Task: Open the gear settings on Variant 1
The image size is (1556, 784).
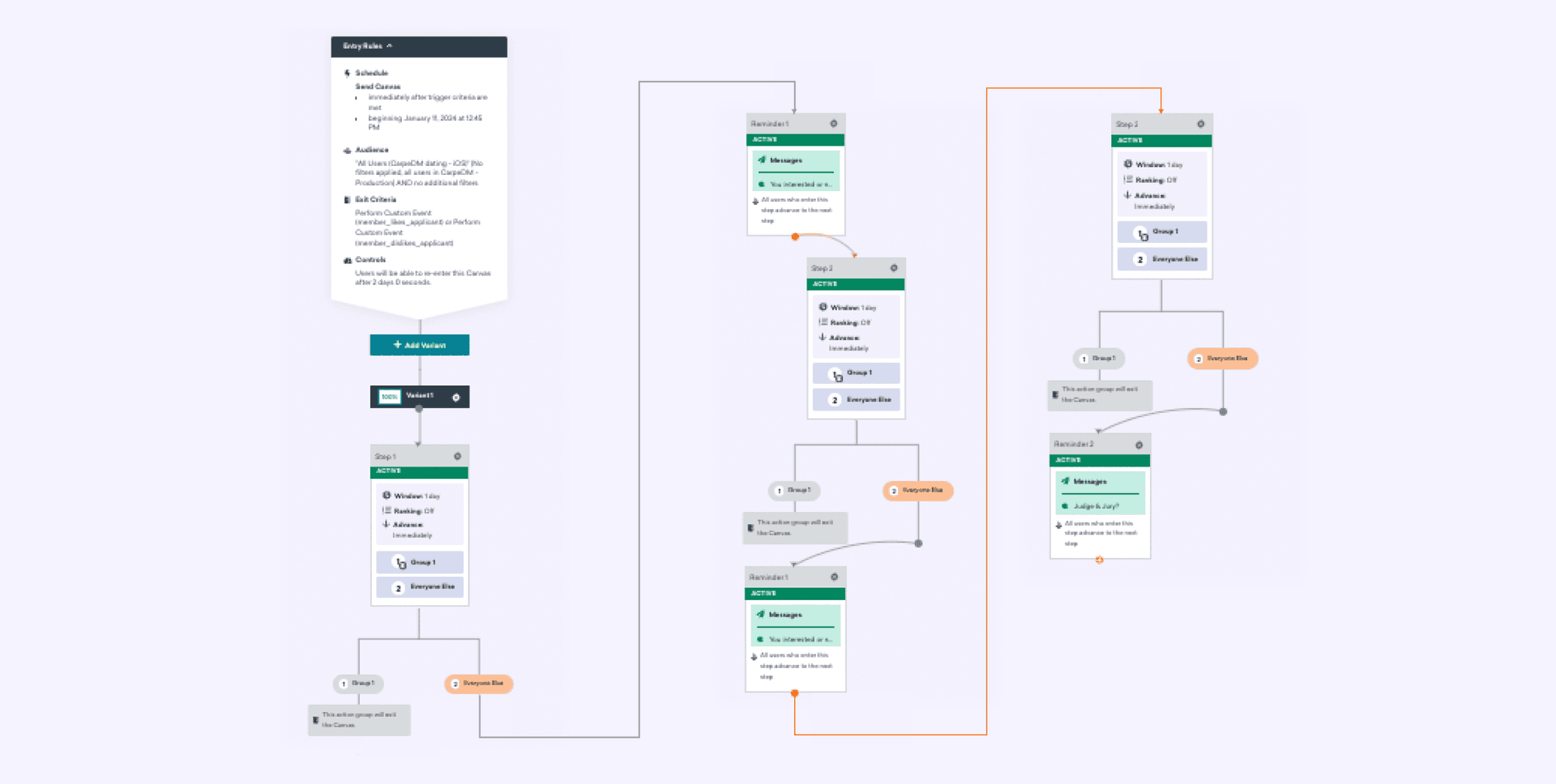Action: pos(455,397)
